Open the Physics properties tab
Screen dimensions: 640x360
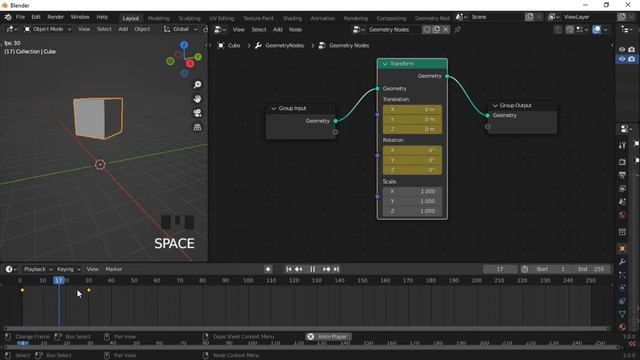622,288
